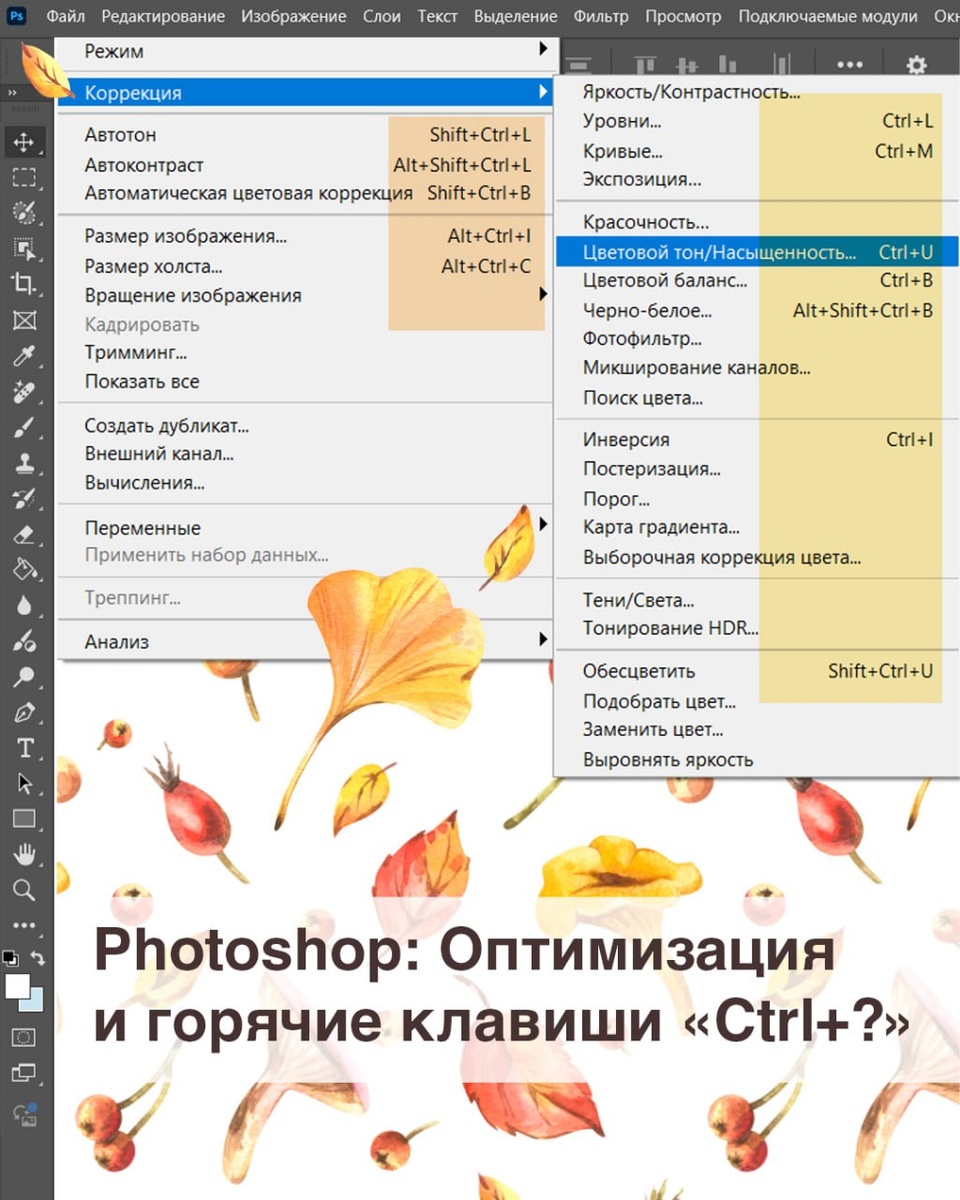
Task: Click align vertical centers icon in options bar
Action: pyautogui.click(x=687, y=65)
